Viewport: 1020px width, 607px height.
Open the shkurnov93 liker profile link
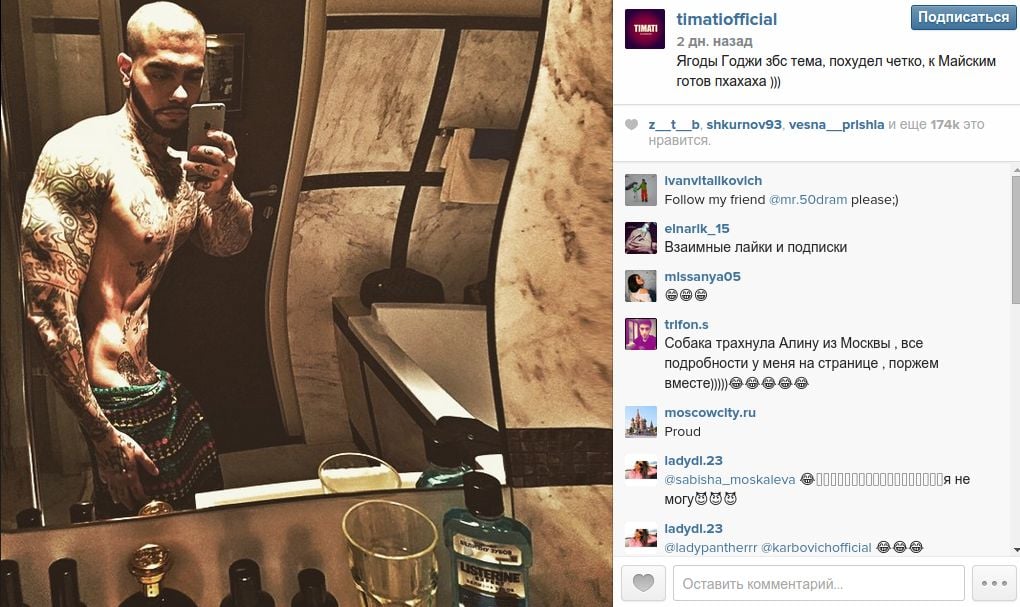744,124
